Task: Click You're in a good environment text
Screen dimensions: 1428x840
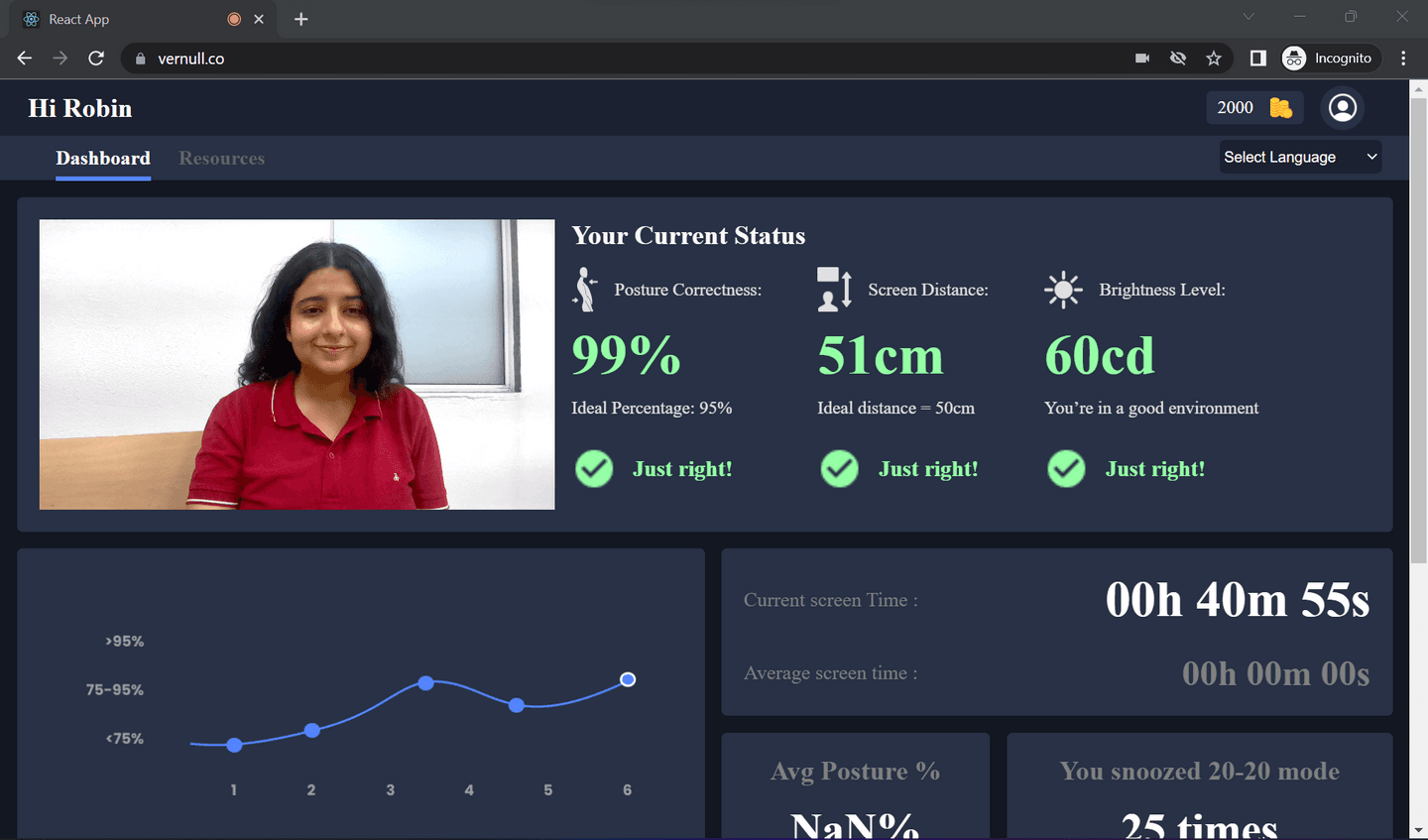Action: [x=1151, y=408]
